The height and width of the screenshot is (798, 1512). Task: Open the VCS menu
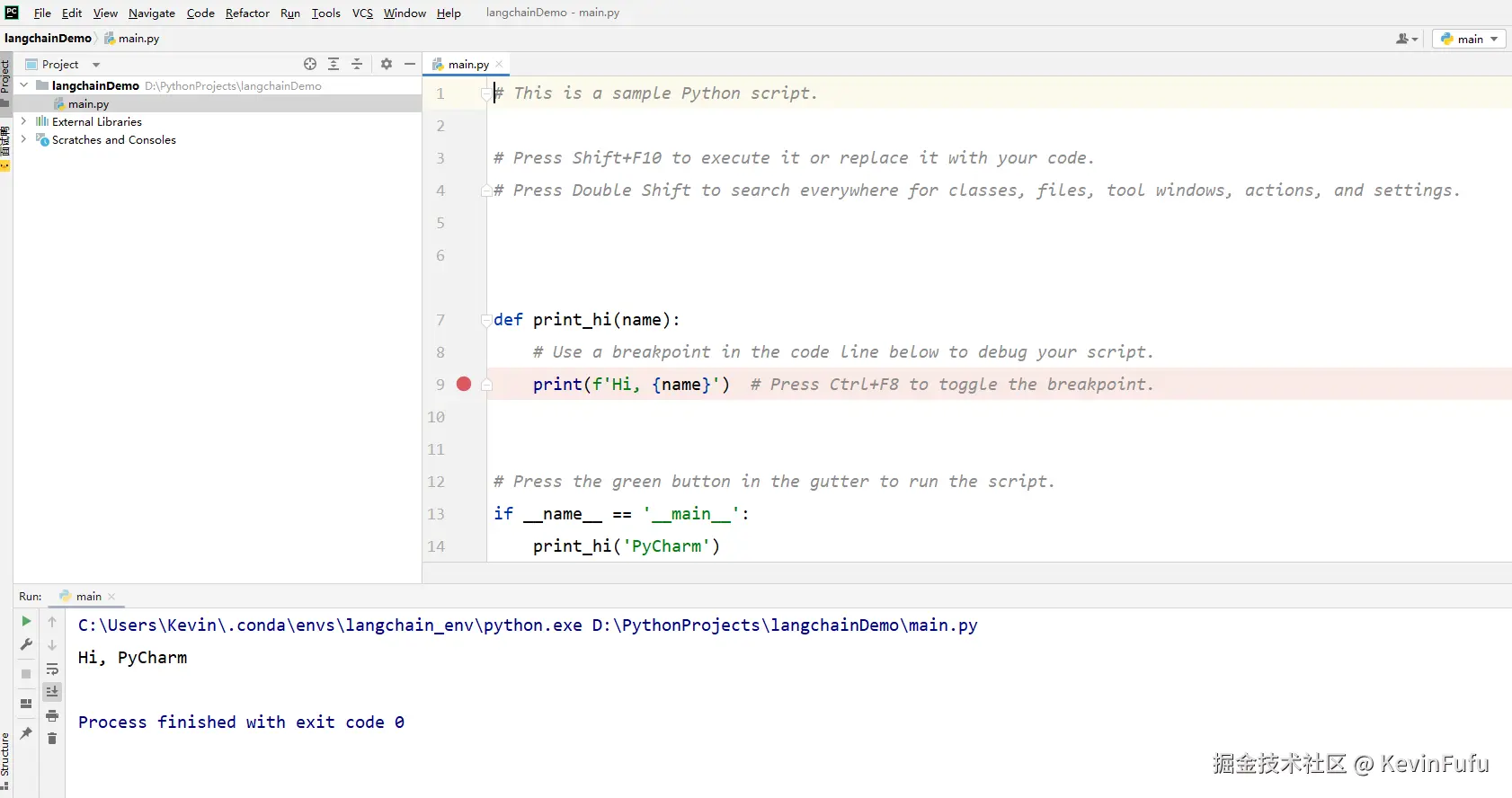(362, 13)
